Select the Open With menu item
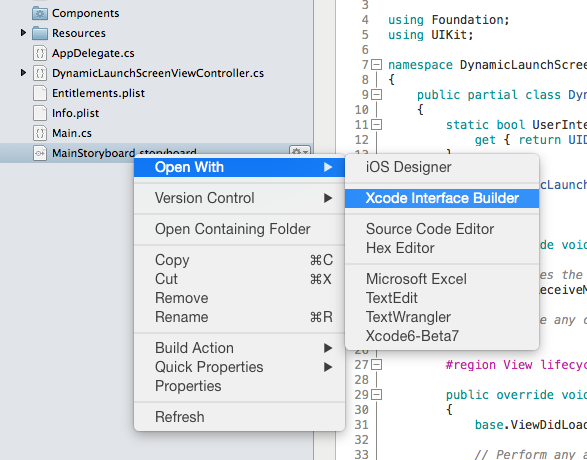Screen dimensions: 587x460 pos(239,167)
